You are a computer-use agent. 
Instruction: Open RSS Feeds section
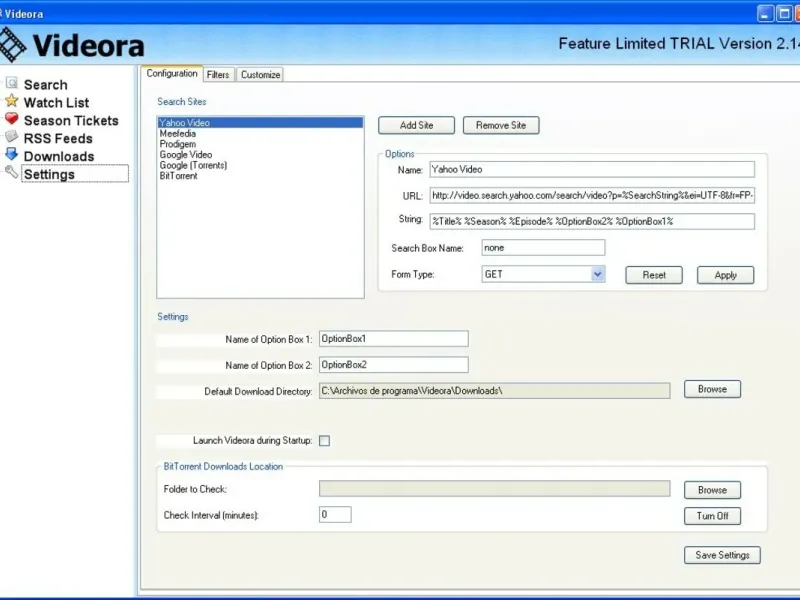58,138
